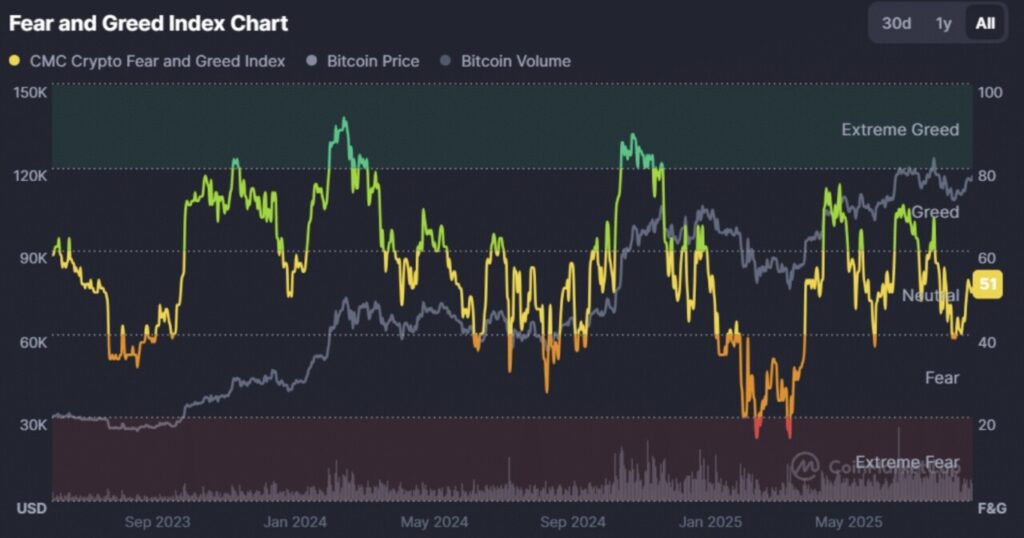Select the All time range tab

point(985,23)
